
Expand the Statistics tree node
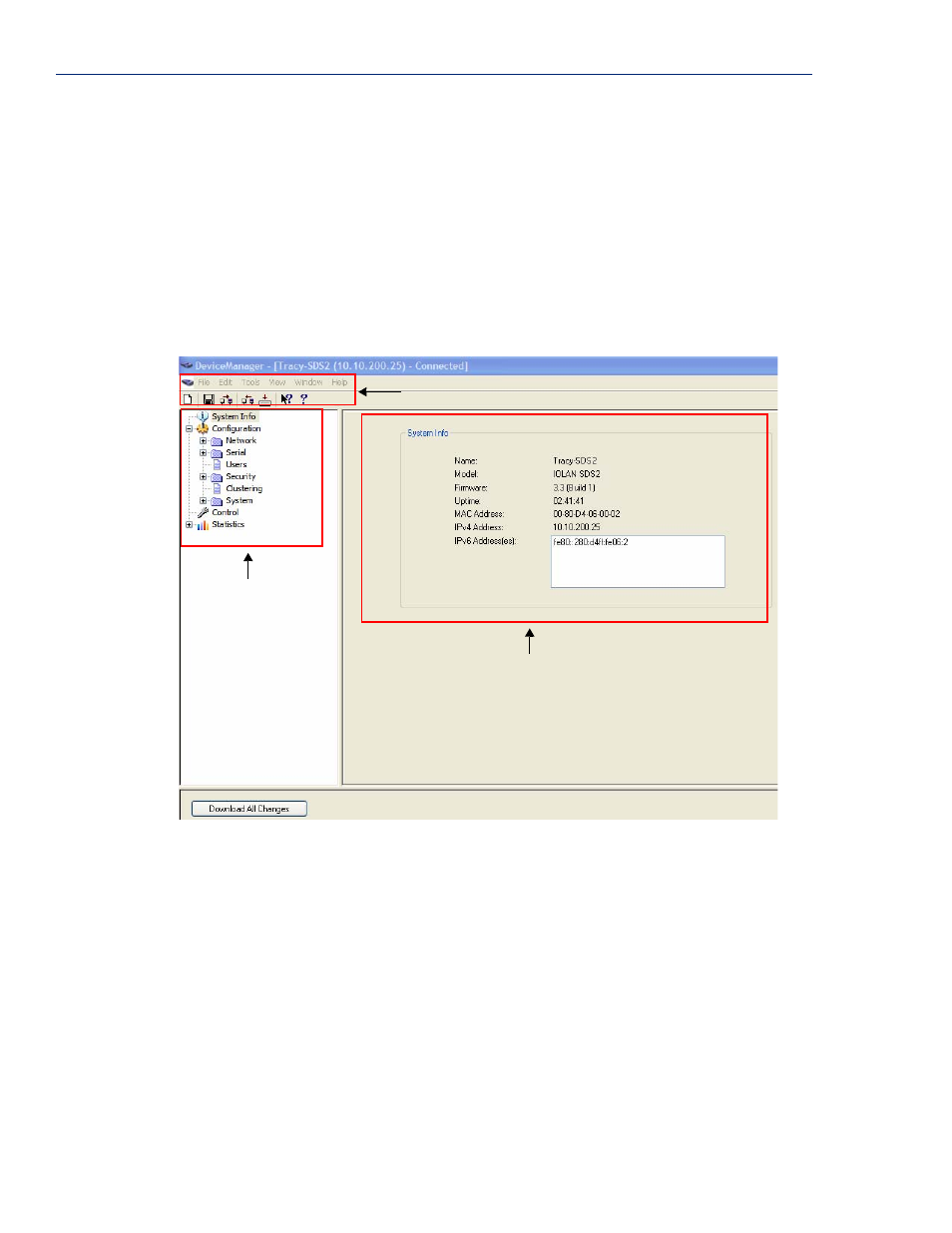click(189, 525)
